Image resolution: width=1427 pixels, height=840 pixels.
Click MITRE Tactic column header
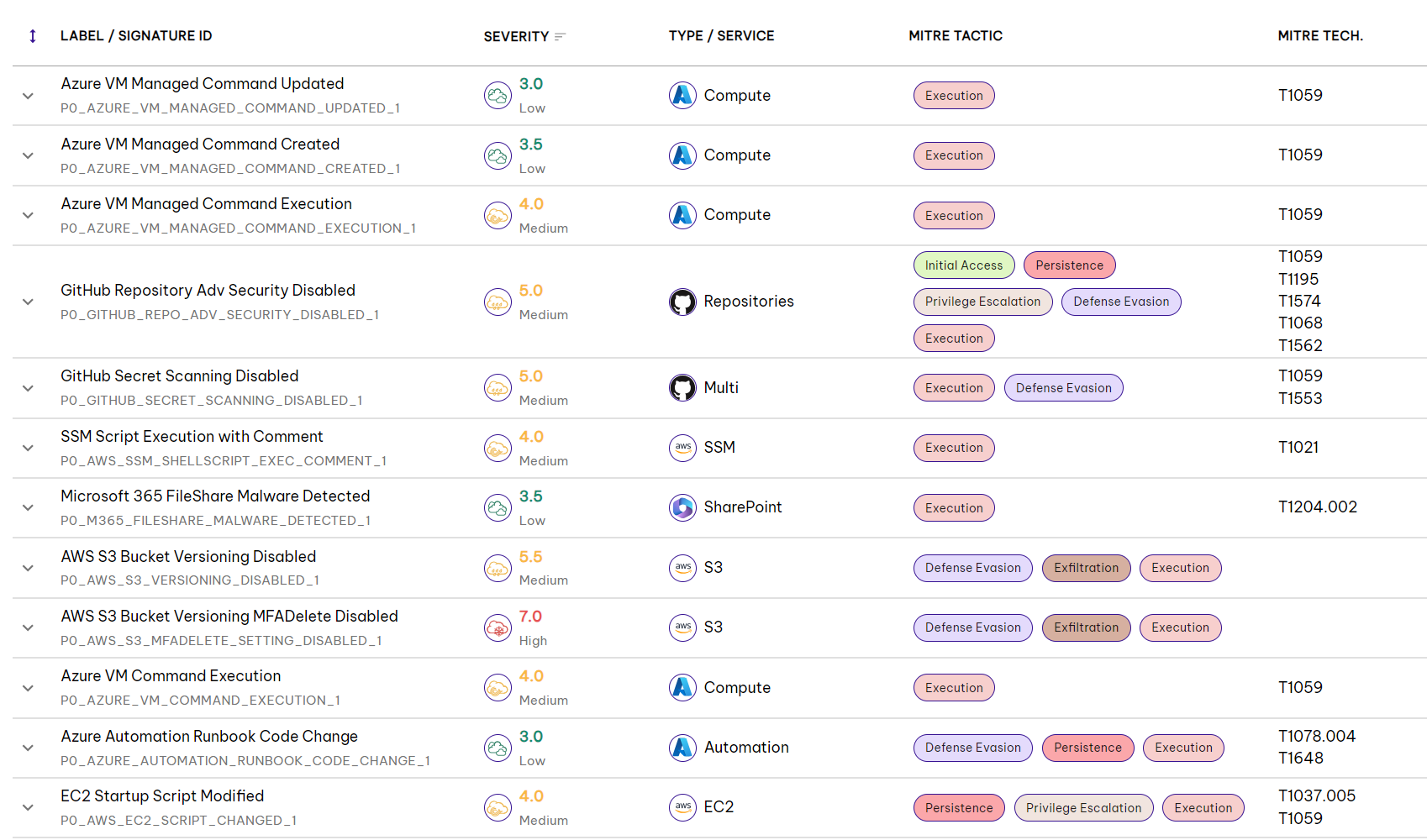click(956, 36)
